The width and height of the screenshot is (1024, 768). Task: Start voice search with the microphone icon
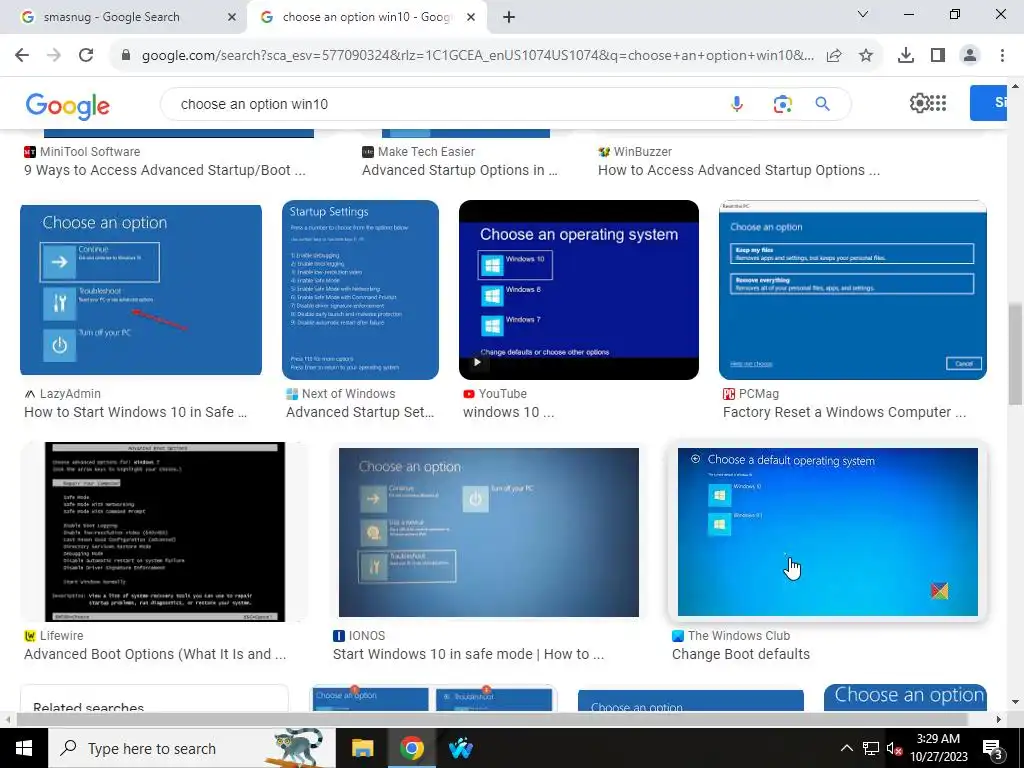click(x=737, y=104)
